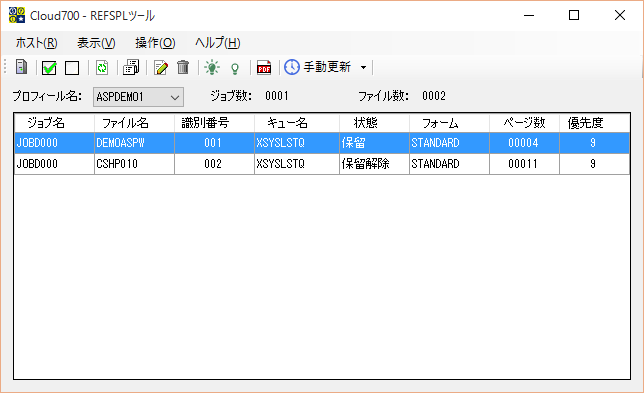Viewport: 644px width, 393px height.
Task: Click the 優先度 column header
Action: click(x=594, y=123)
